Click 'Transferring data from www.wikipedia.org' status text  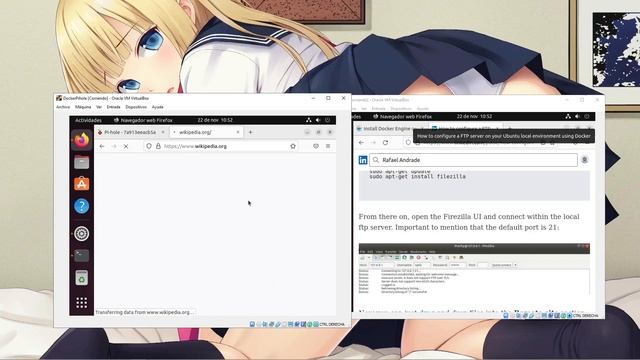144,312
